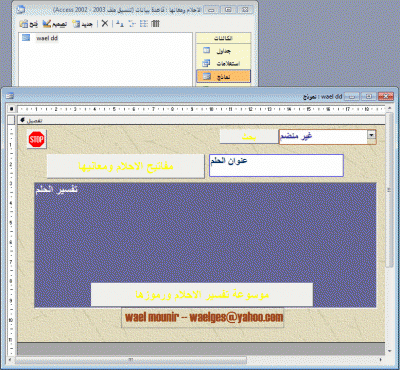Close the wael dd form window
This screenshot has height=370, width=400.
[x=386, y=96]
